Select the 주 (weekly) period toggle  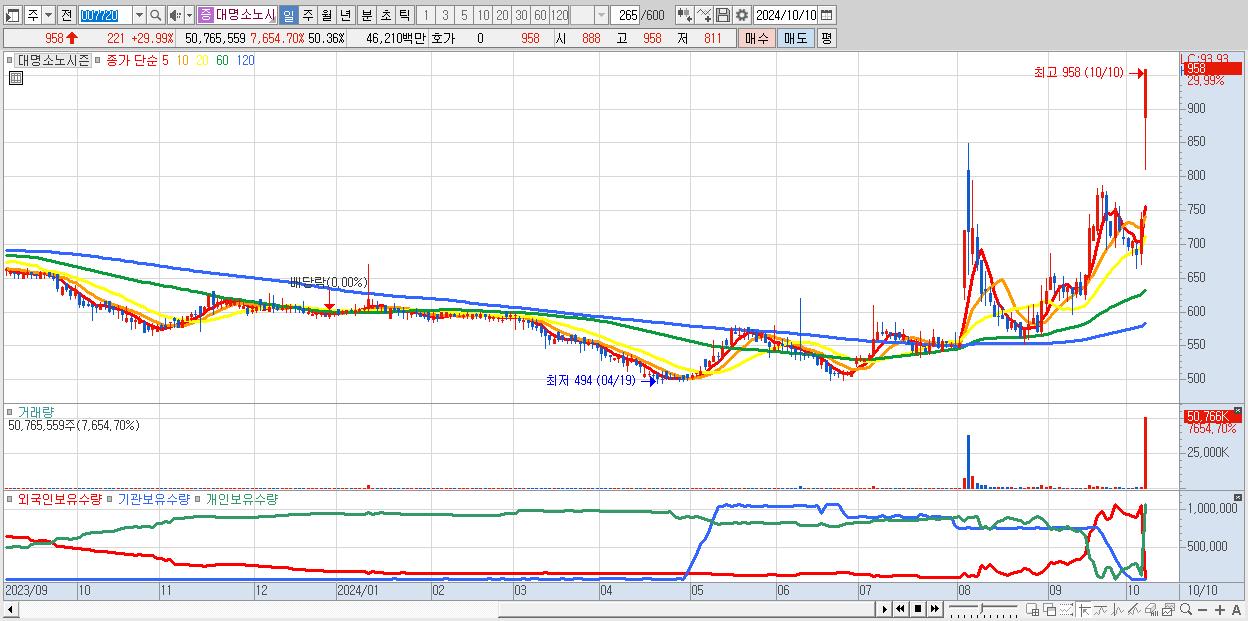[x=307, y=15]
